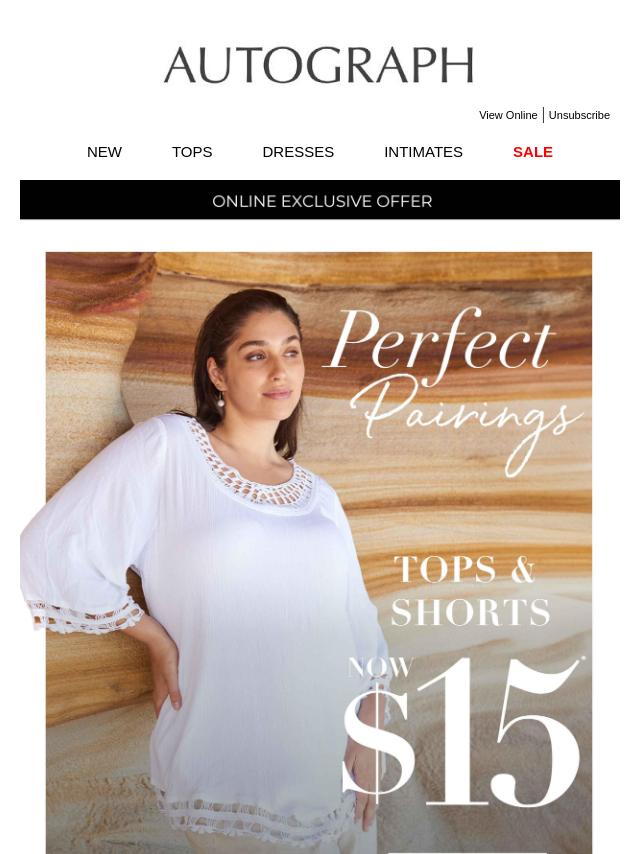Click the View Online link
640x854 pixels.
pyautogui.click(x=508, y=115)
